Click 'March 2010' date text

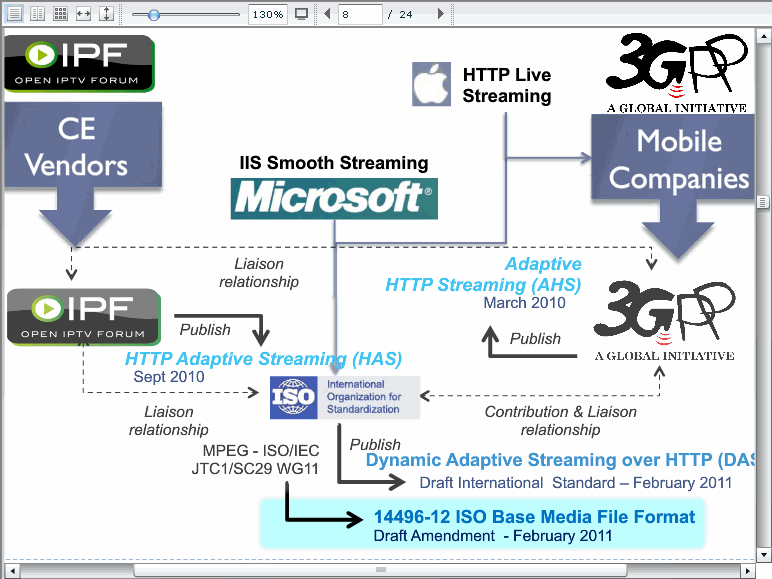(x=524, y=302)
